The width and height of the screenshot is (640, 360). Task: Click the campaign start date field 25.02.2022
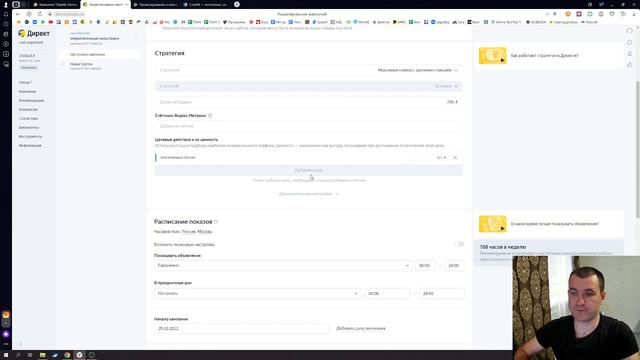[x=241, y=329]
